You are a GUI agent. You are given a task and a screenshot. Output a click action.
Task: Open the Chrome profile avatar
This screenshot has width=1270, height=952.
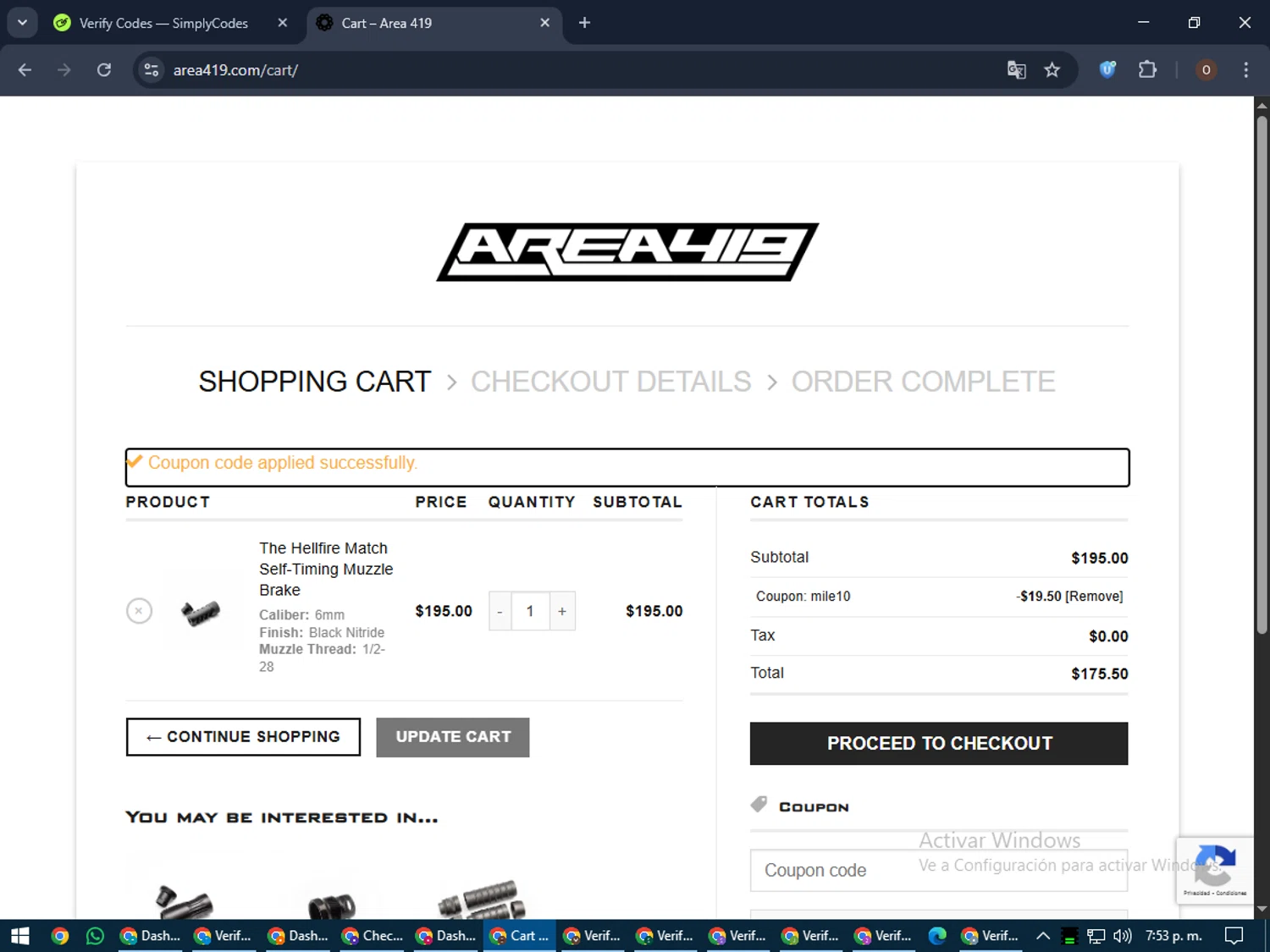pyautogui.click(x=1206, y=69)
